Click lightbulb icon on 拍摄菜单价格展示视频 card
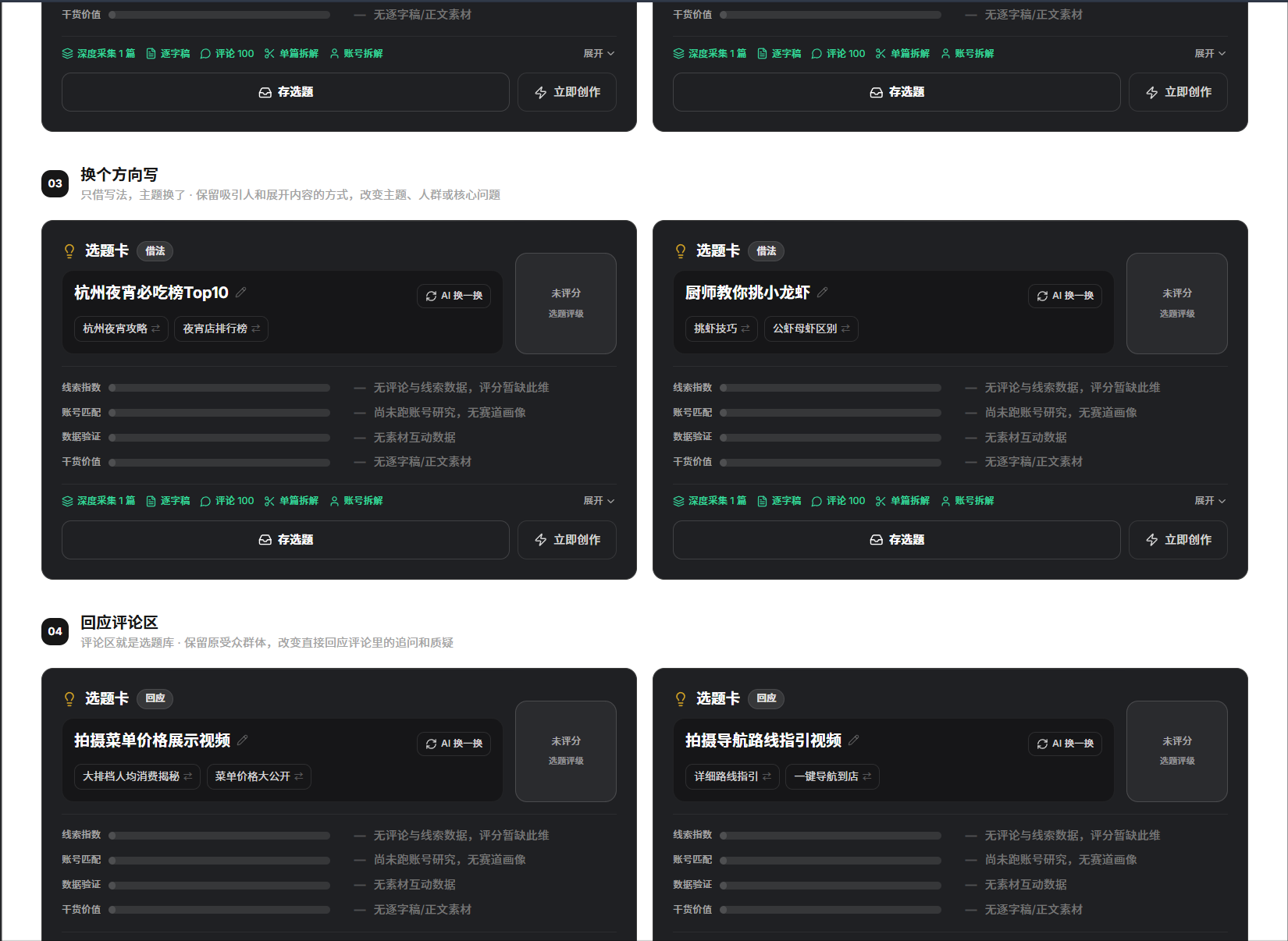This screenshot has width=1288, height=941. [69, 698]
